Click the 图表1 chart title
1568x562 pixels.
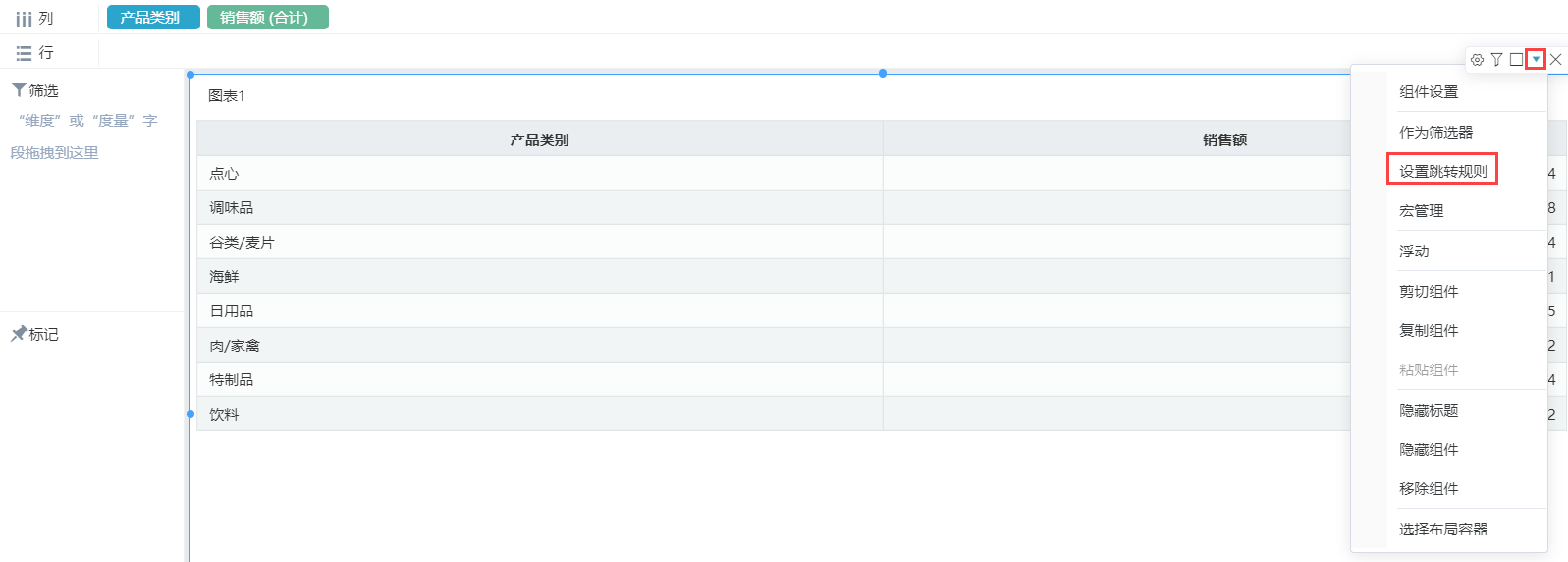point(226,96)
